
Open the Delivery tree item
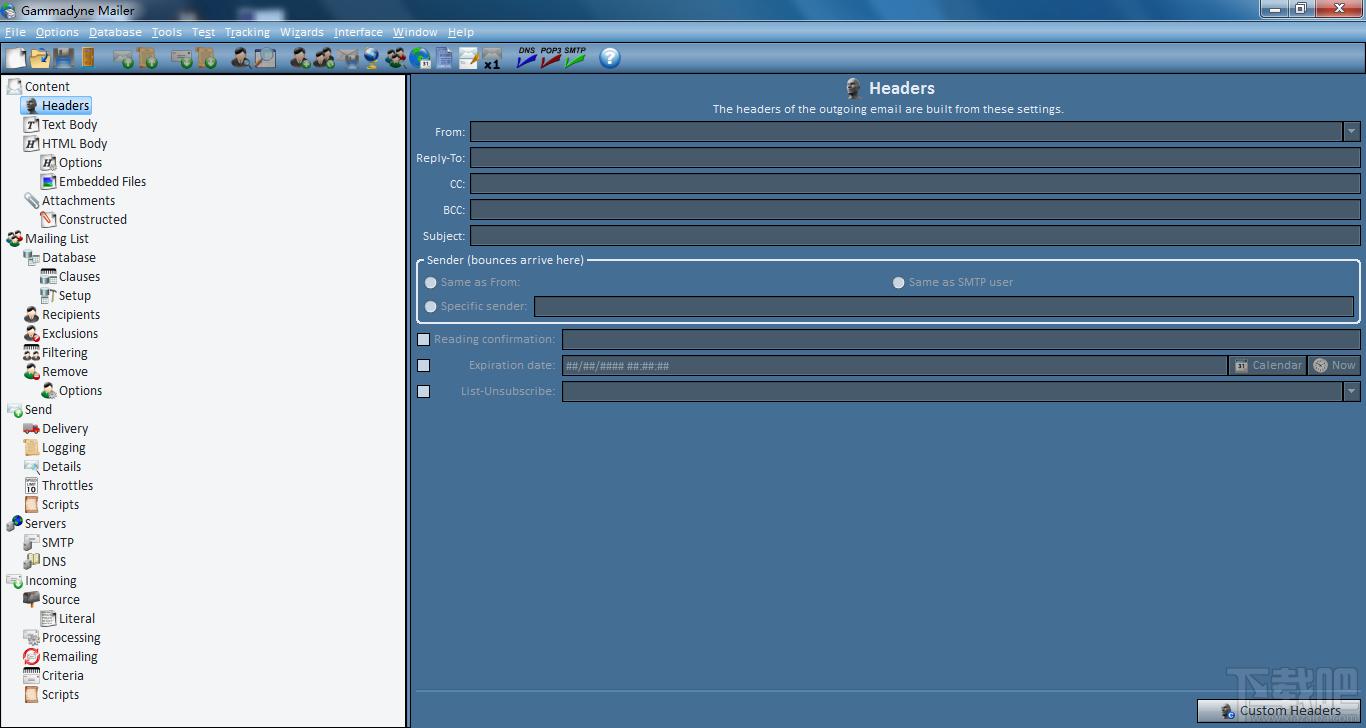(x=55, y=428)
